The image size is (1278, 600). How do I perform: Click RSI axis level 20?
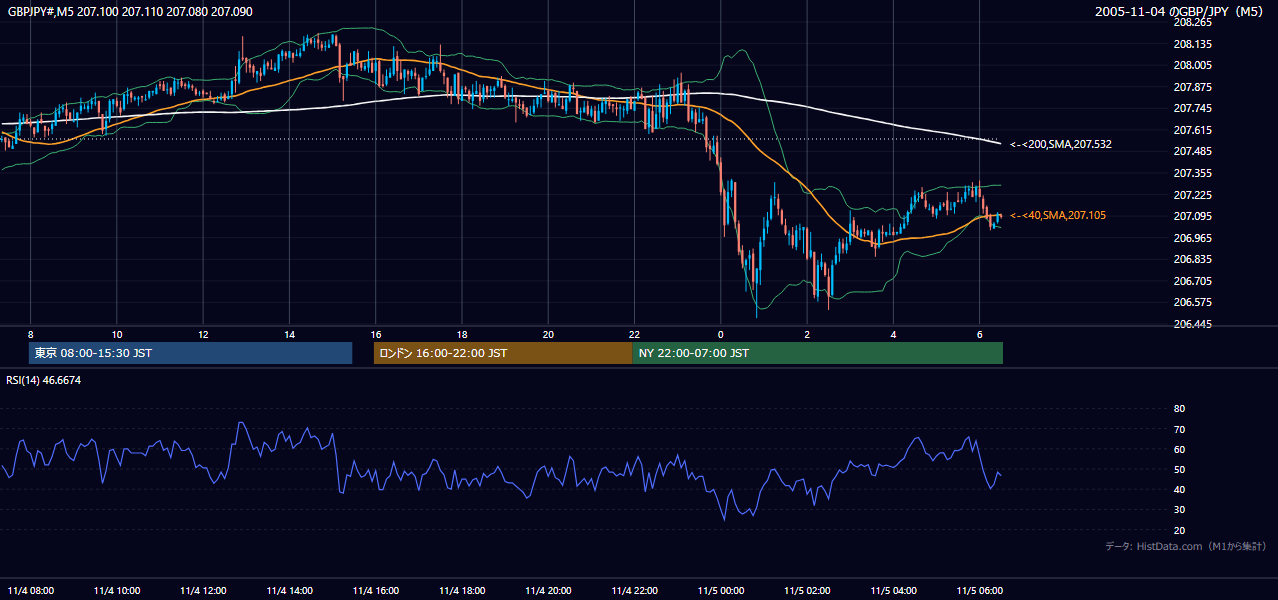(x=1179, y=530)
